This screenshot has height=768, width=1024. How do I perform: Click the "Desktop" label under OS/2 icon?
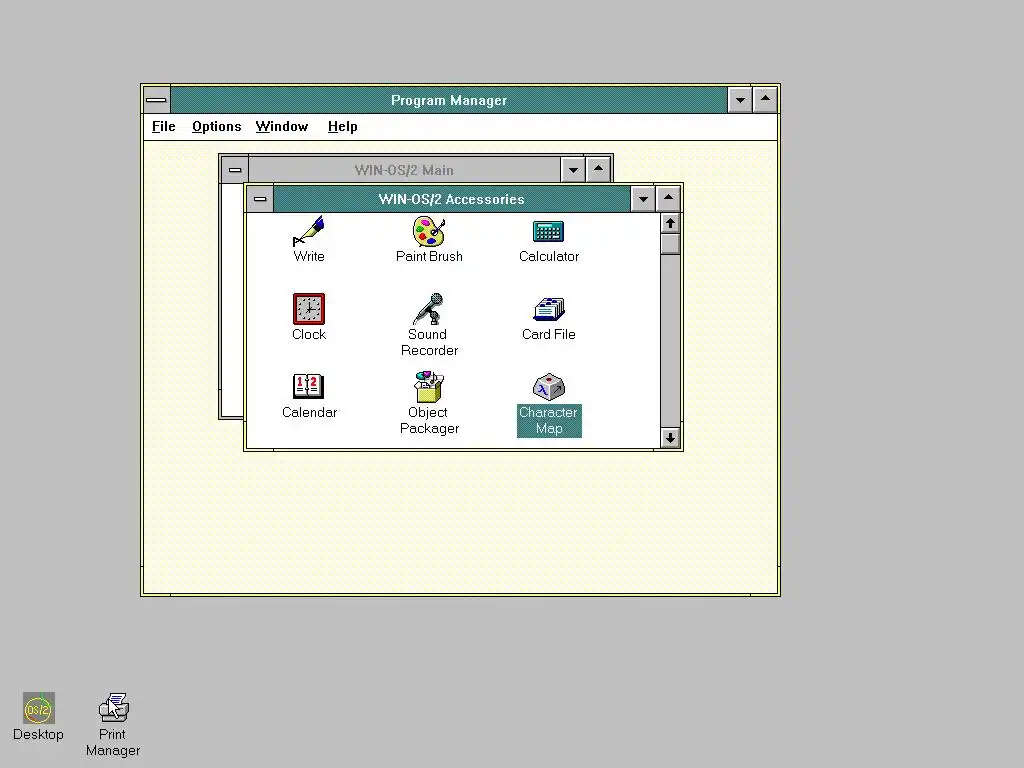(39, 735)
